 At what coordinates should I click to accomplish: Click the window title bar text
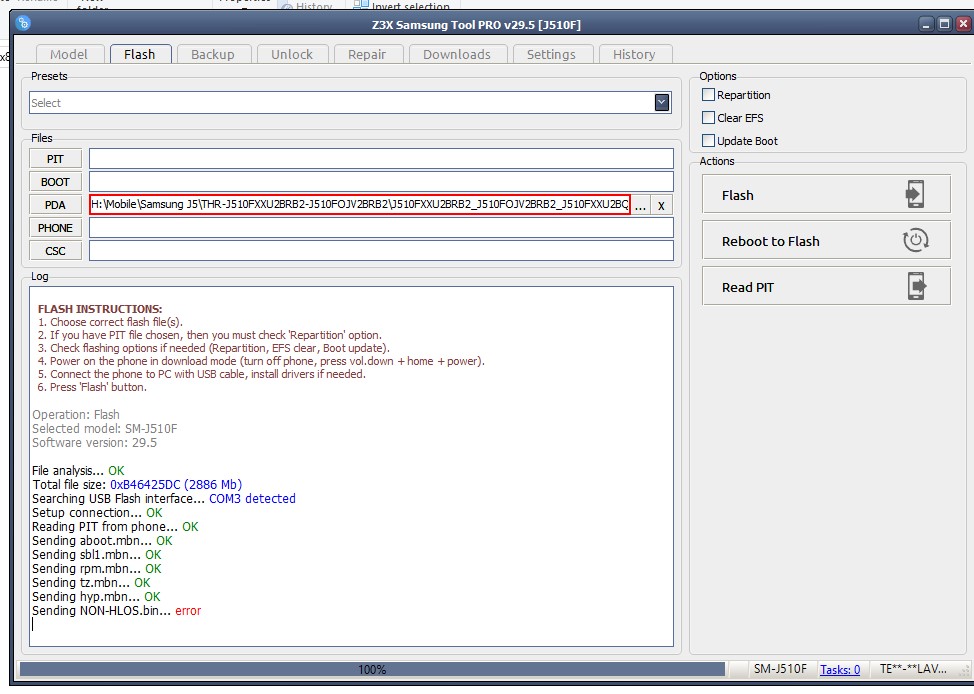[476, 25]
